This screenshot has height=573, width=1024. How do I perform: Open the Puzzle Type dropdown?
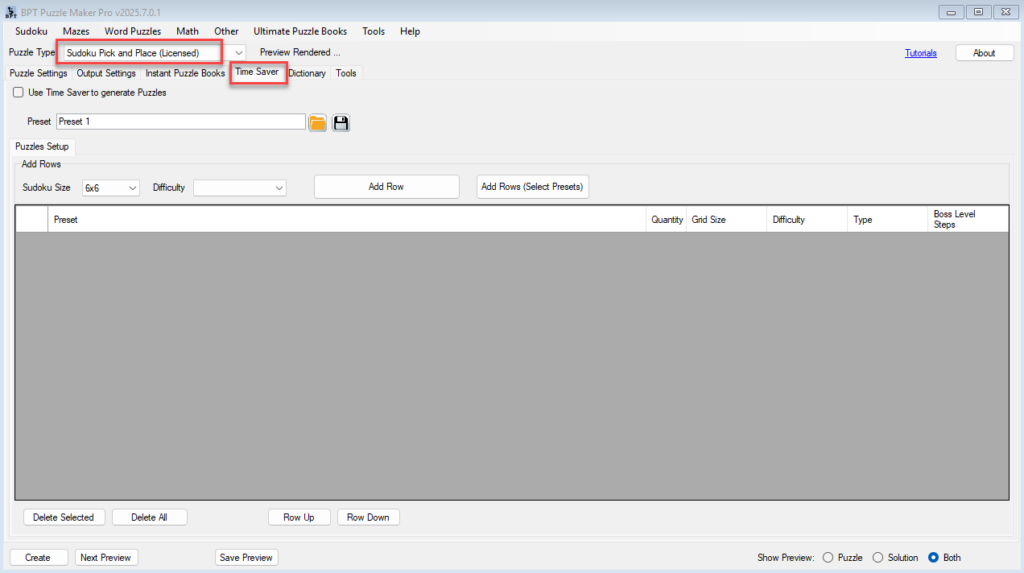[x=238, y=53]
